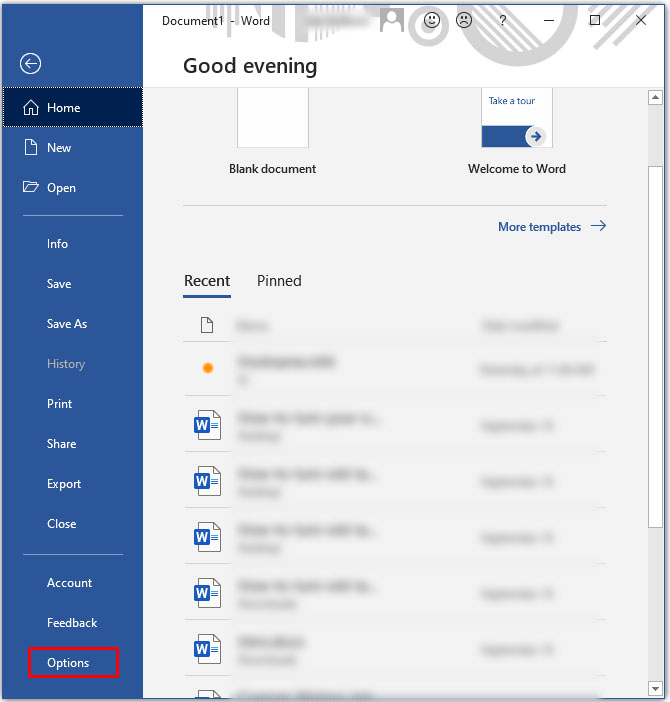Send a frown feedback face icon

464,20
